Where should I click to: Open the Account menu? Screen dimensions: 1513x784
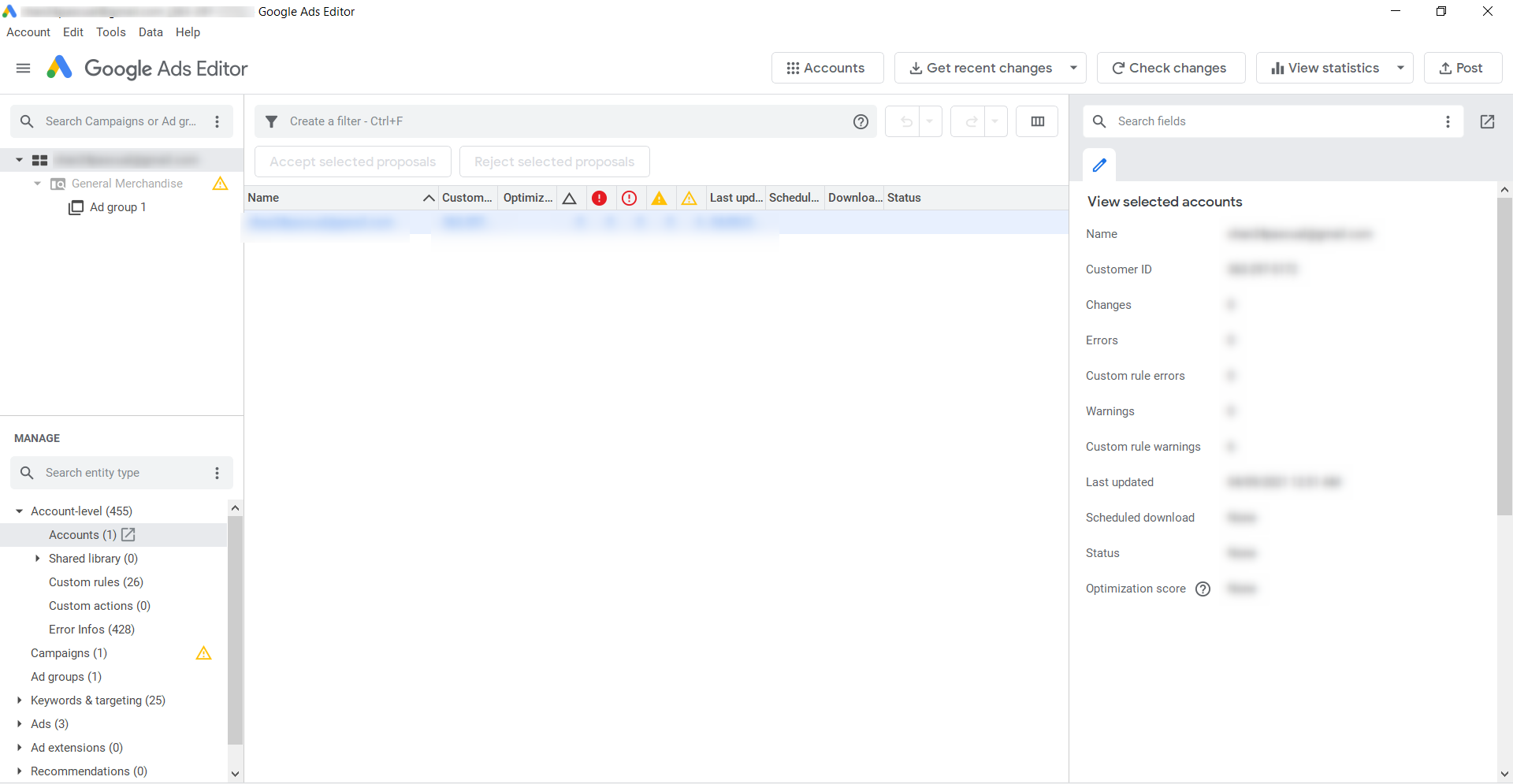click(28, 32)
